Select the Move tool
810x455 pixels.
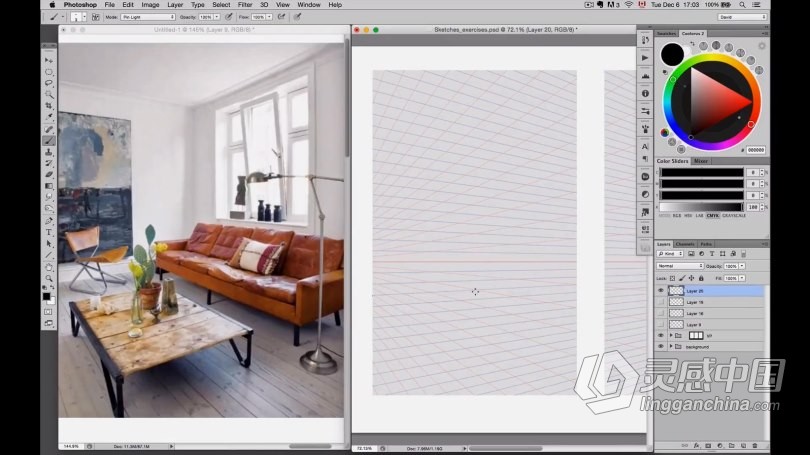(48, 60)
